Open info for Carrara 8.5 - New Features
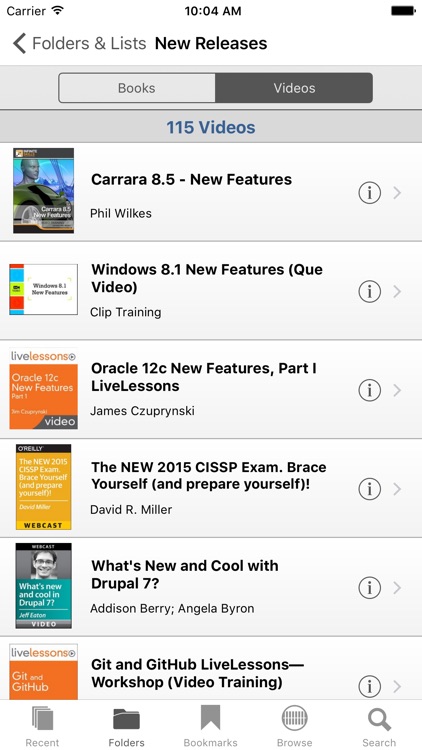 369,193
